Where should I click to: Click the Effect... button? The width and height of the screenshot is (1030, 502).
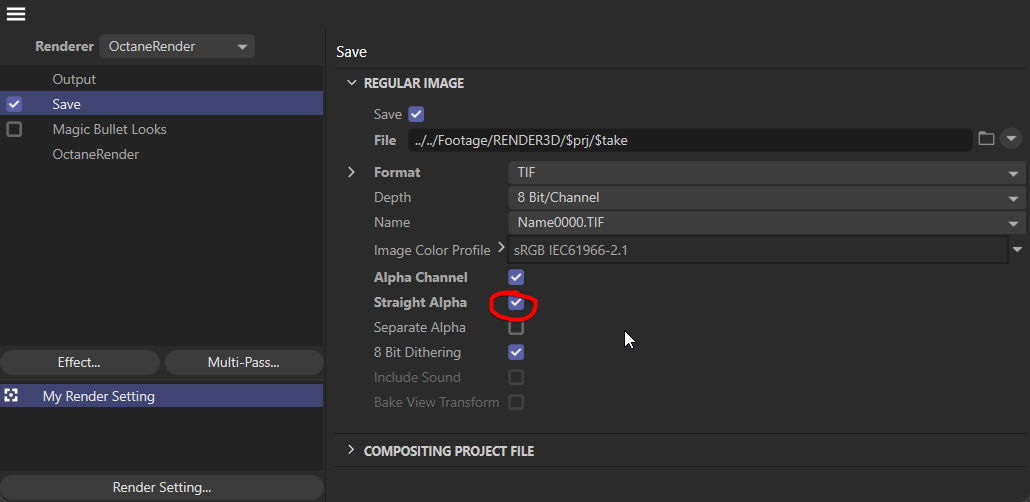tap(79, 362)
